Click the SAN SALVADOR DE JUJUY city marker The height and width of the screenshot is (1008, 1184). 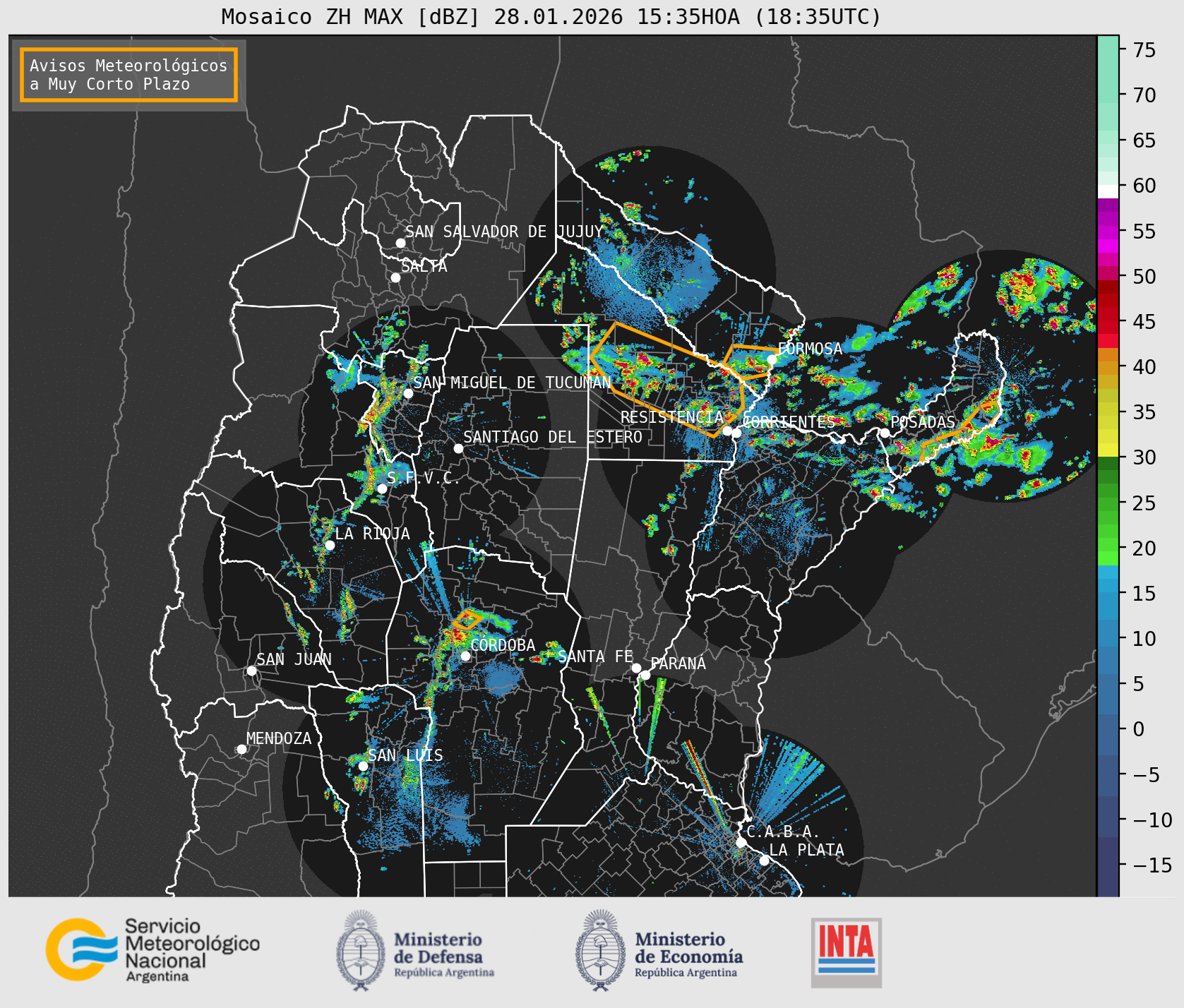pyautogui.click(x=400, y=243)
